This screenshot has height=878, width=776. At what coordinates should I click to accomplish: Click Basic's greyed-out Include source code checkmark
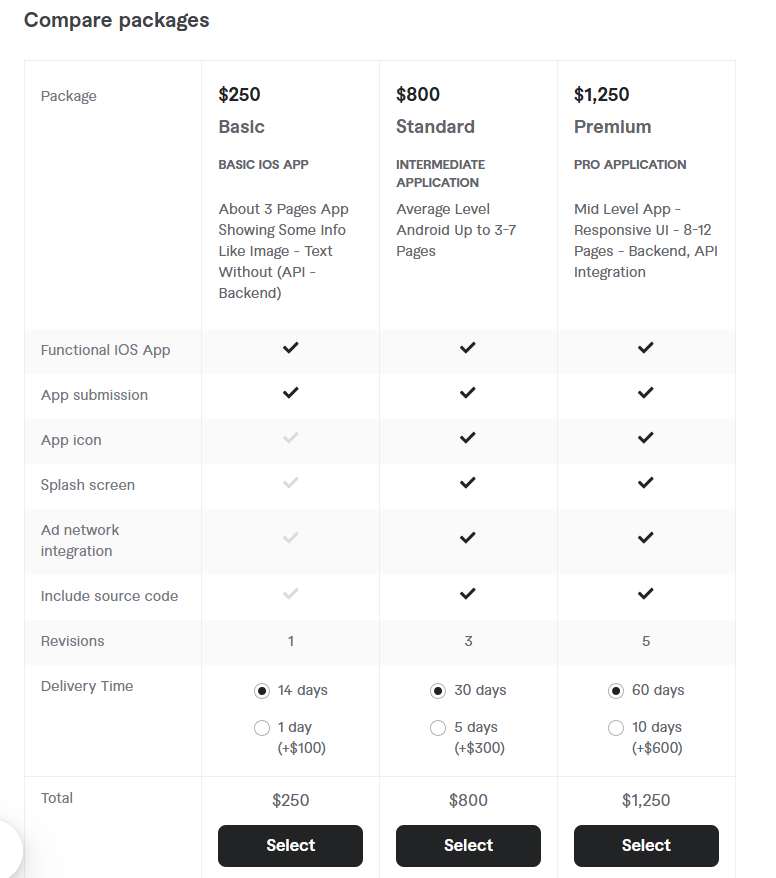point(291,593)
